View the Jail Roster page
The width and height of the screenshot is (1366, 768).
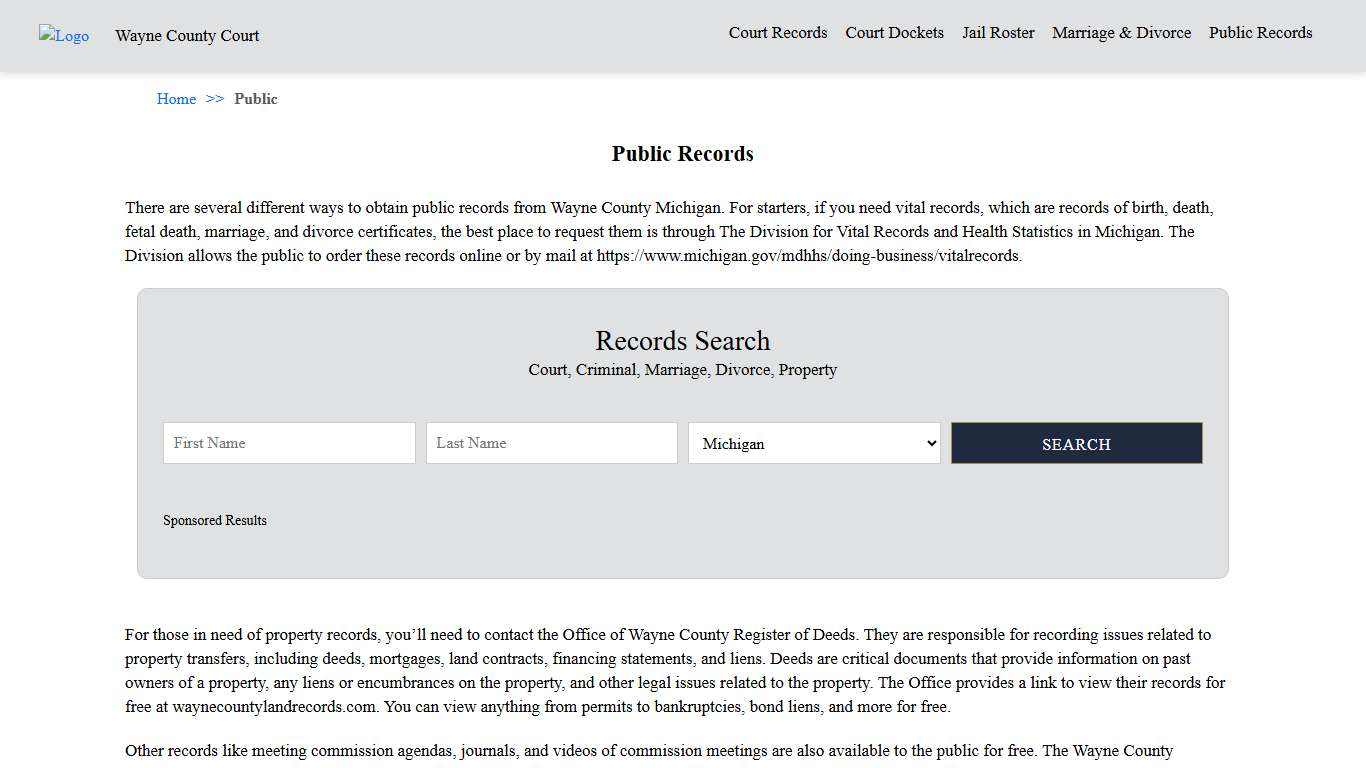(998, 33)
